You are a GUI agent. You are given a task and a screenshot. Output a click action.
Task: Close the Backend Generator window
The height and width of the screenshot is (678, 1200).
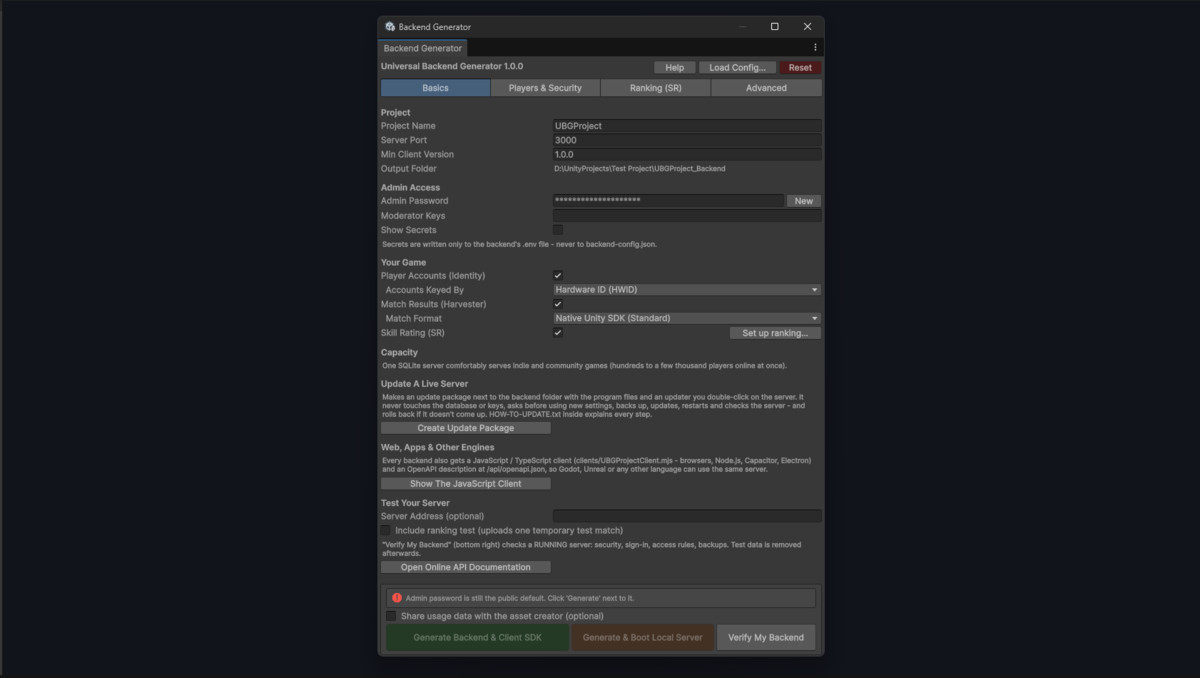click(x=807, y=27)
